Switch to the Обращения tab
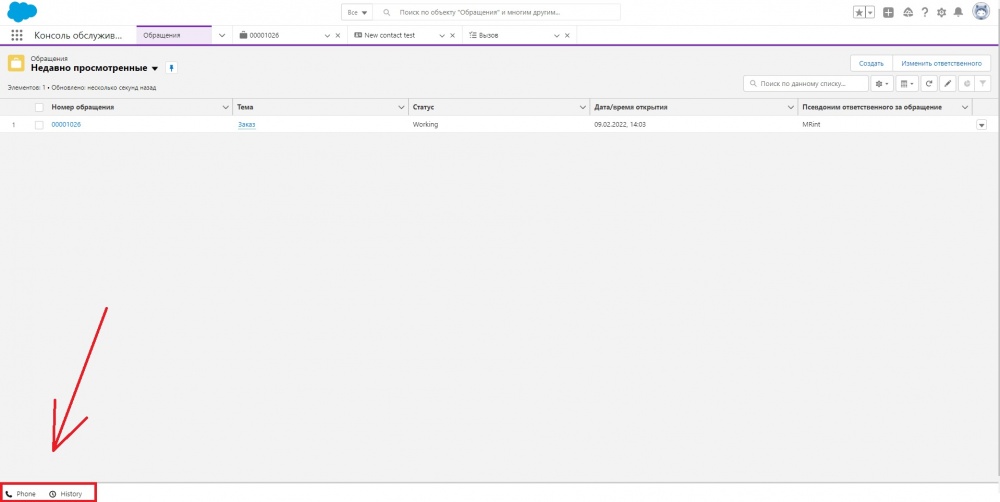Image resolution: width=1000 pixels, height=502 pixels. (173, 36)
